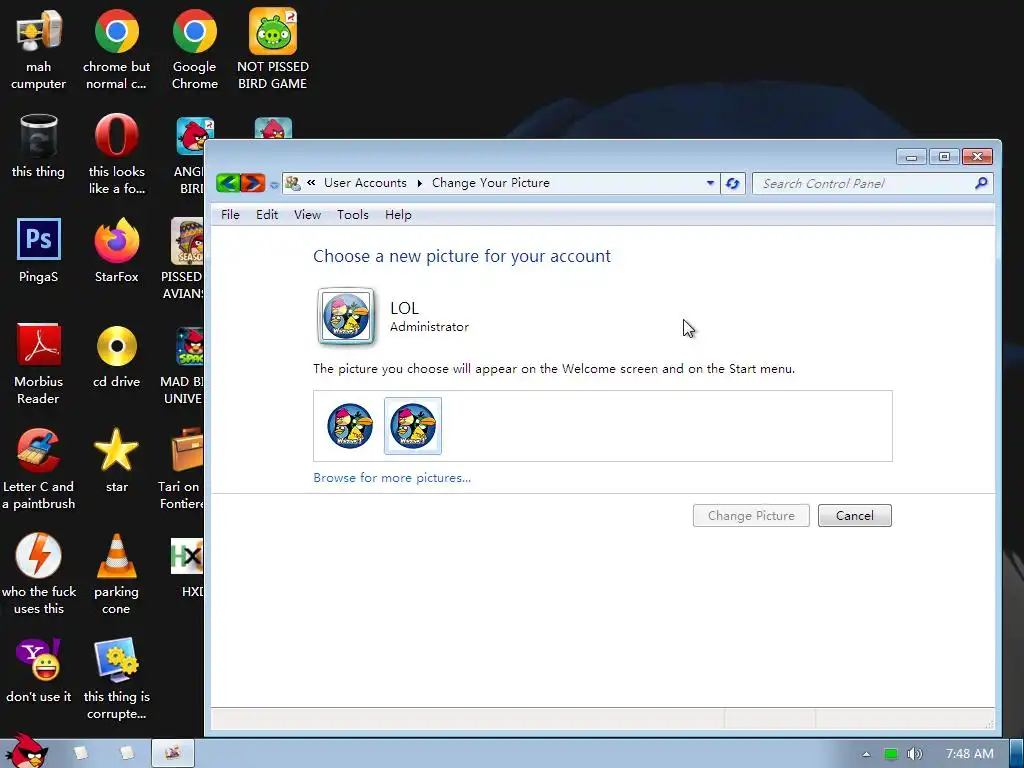This screenshot has width=1024, height=768.
Task: Click the first pinned taskbar item
Action: point(80,754)
